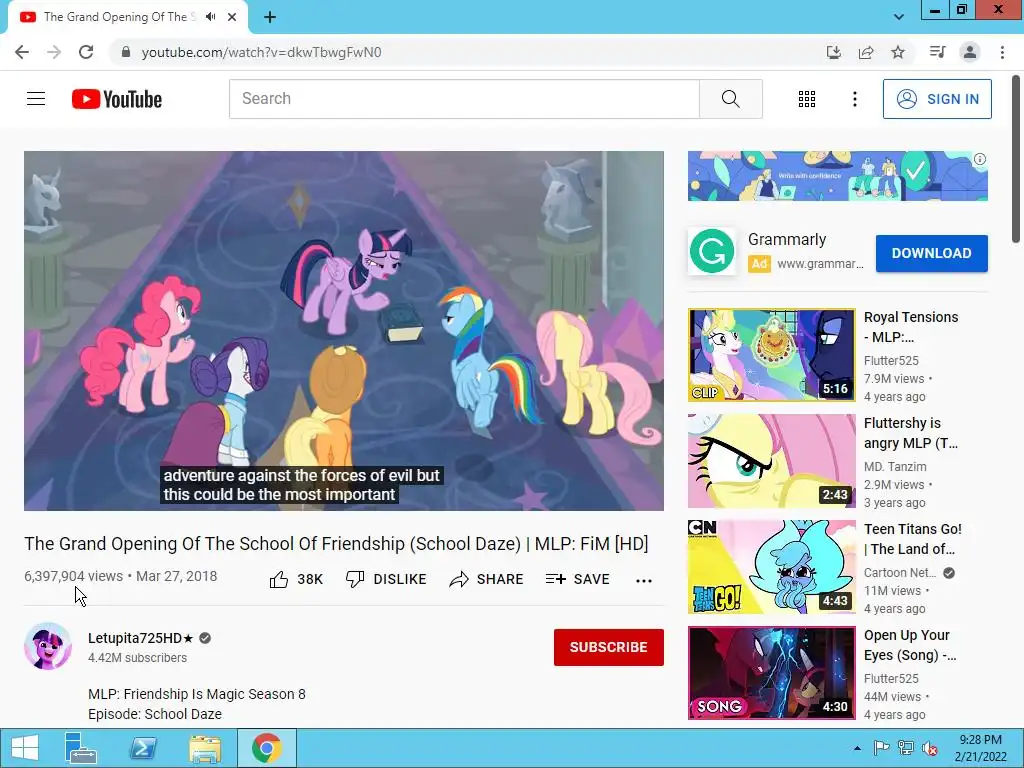The height and width of the screenshot is (768, 1024).
Task: Close The Grand Opening tab
Action: (232, 17)
